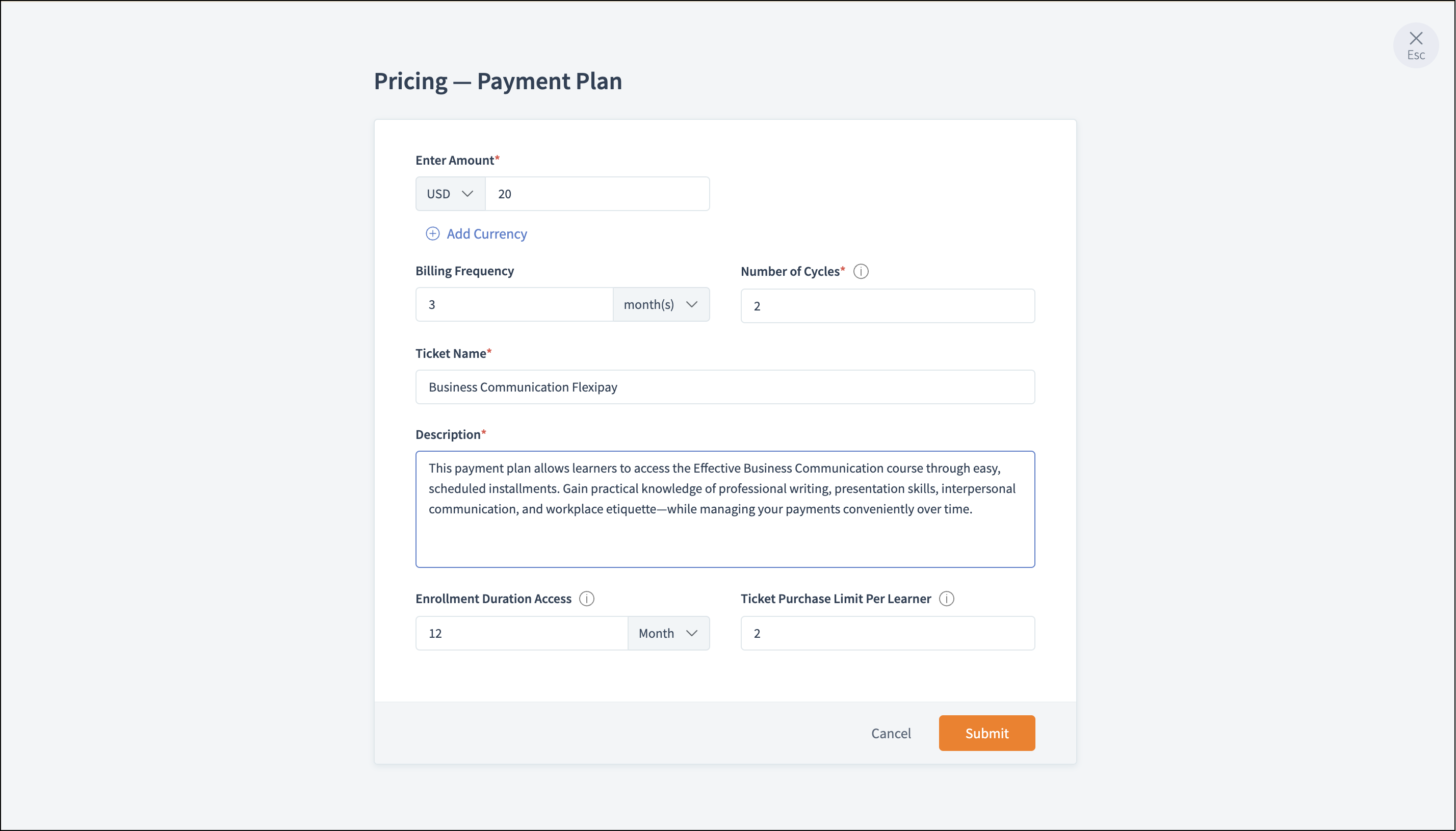Image resolution: width=1456 pixels, height=831 pixels.
Task: Open the Month enrollment duration unit dropdown
Action: (x=668, y=634)
